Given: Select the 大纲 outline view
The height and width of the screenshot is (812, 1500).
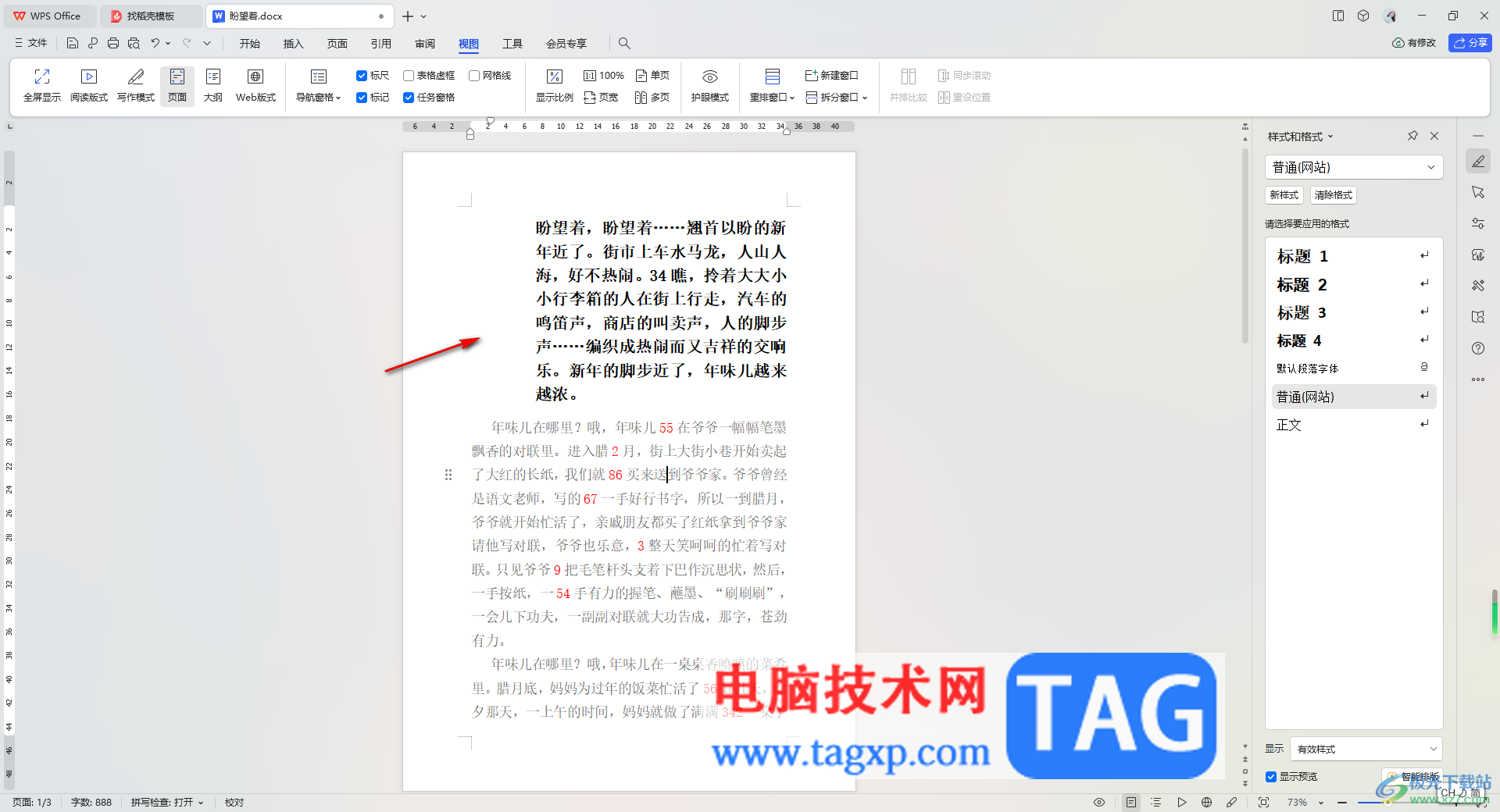Looking at the screenshot, I should (213, 86).
